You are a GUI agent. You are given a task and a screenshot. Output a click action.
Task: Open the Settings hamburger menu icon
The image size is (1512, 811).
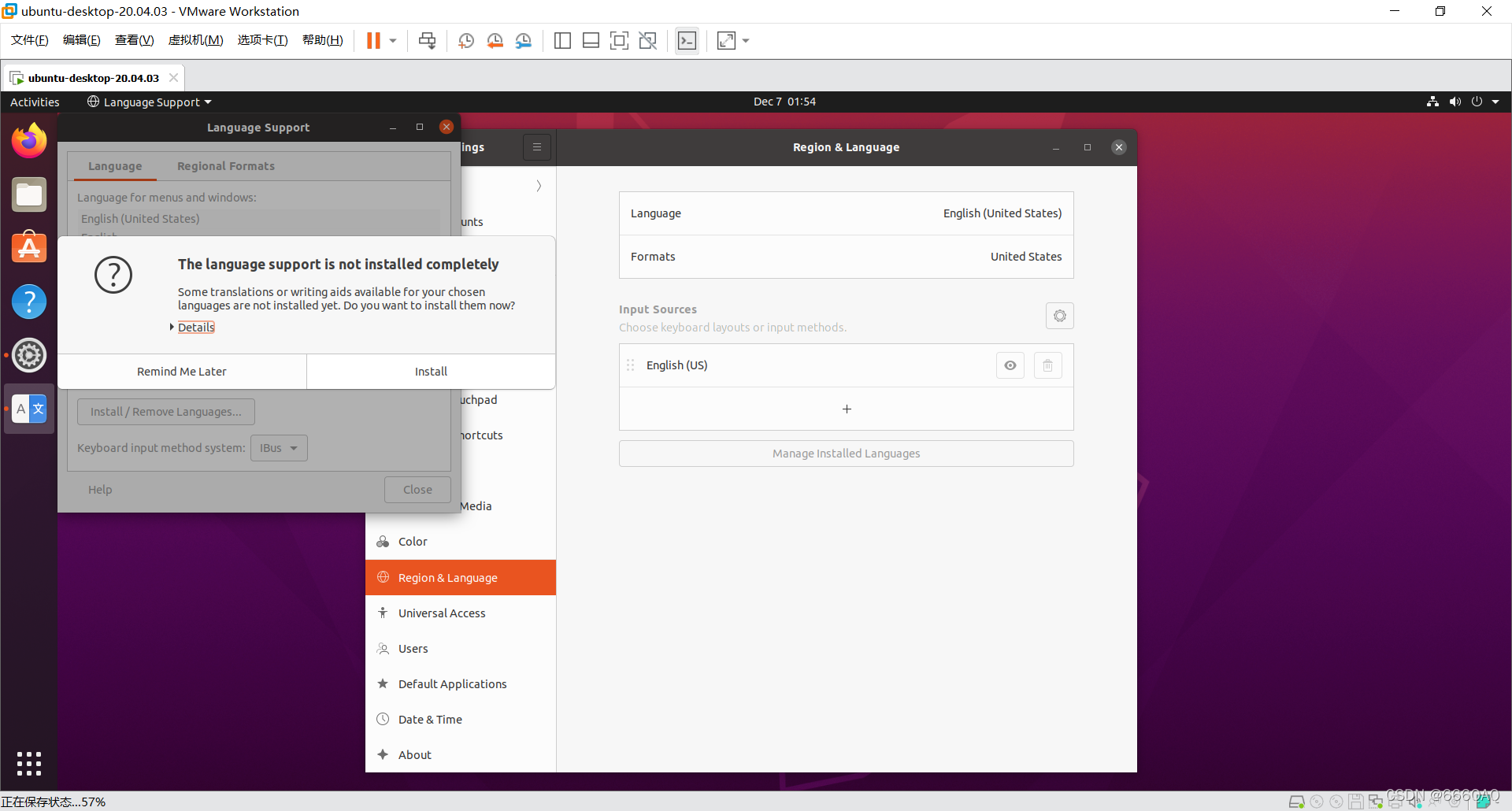click(x=537, y=147)
